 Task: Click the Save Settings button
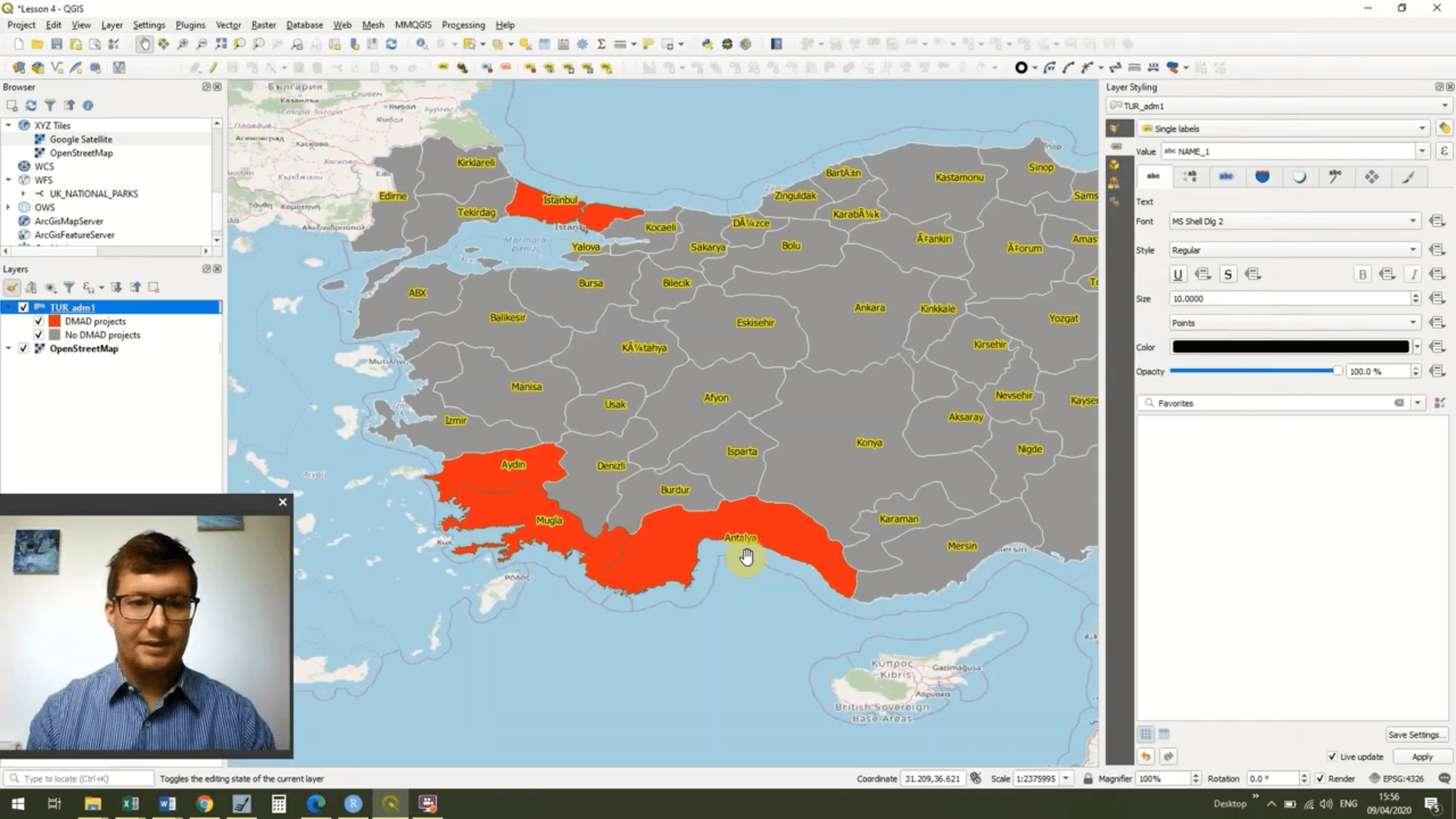[1415, 734]
